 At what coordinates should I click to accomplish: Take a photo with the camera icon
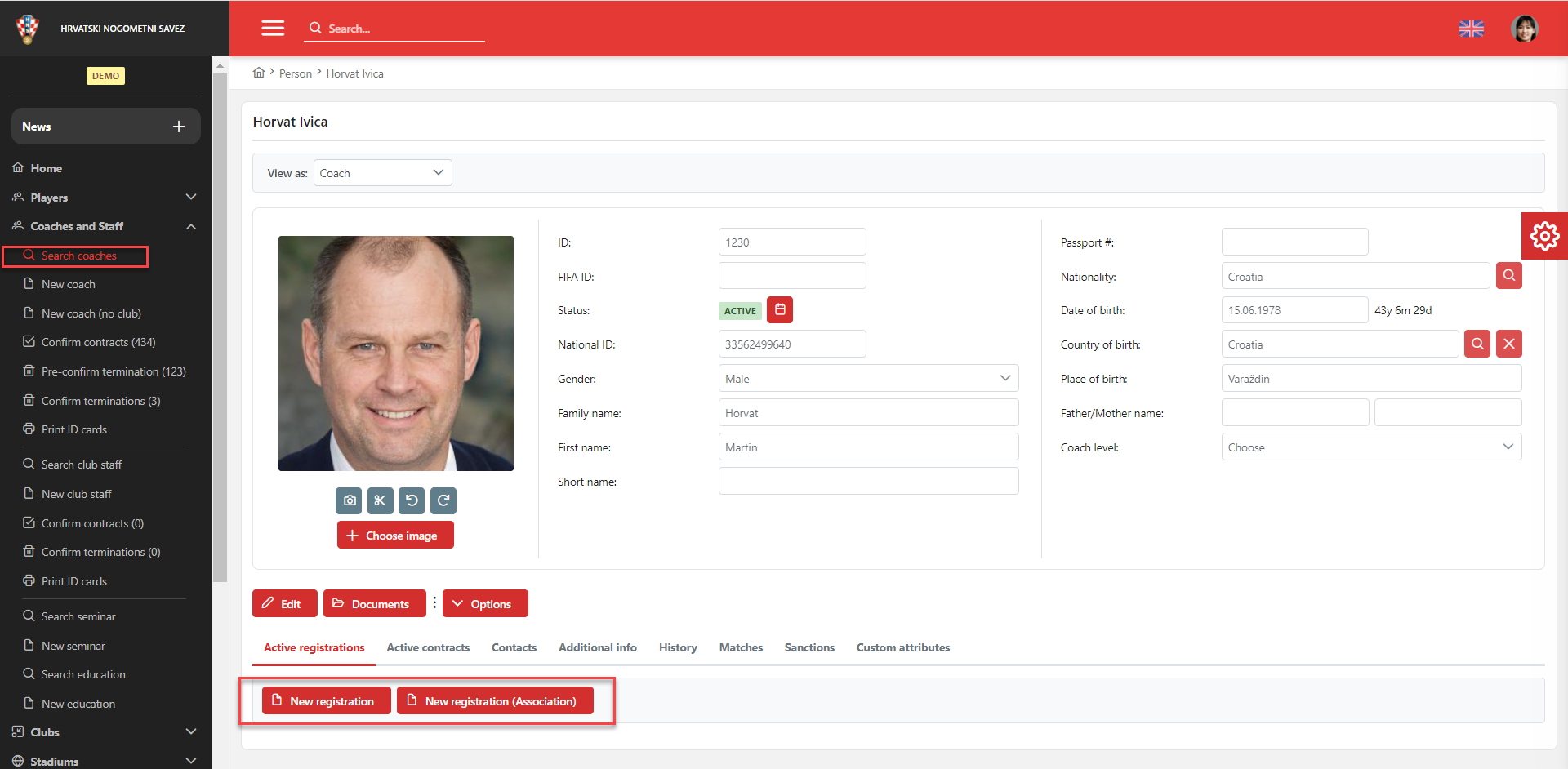(349, 500)
